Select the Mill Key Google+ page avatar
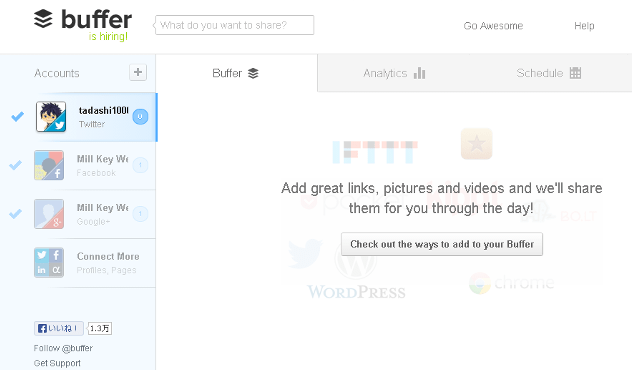632x370 pixels. tap(49, 214)
